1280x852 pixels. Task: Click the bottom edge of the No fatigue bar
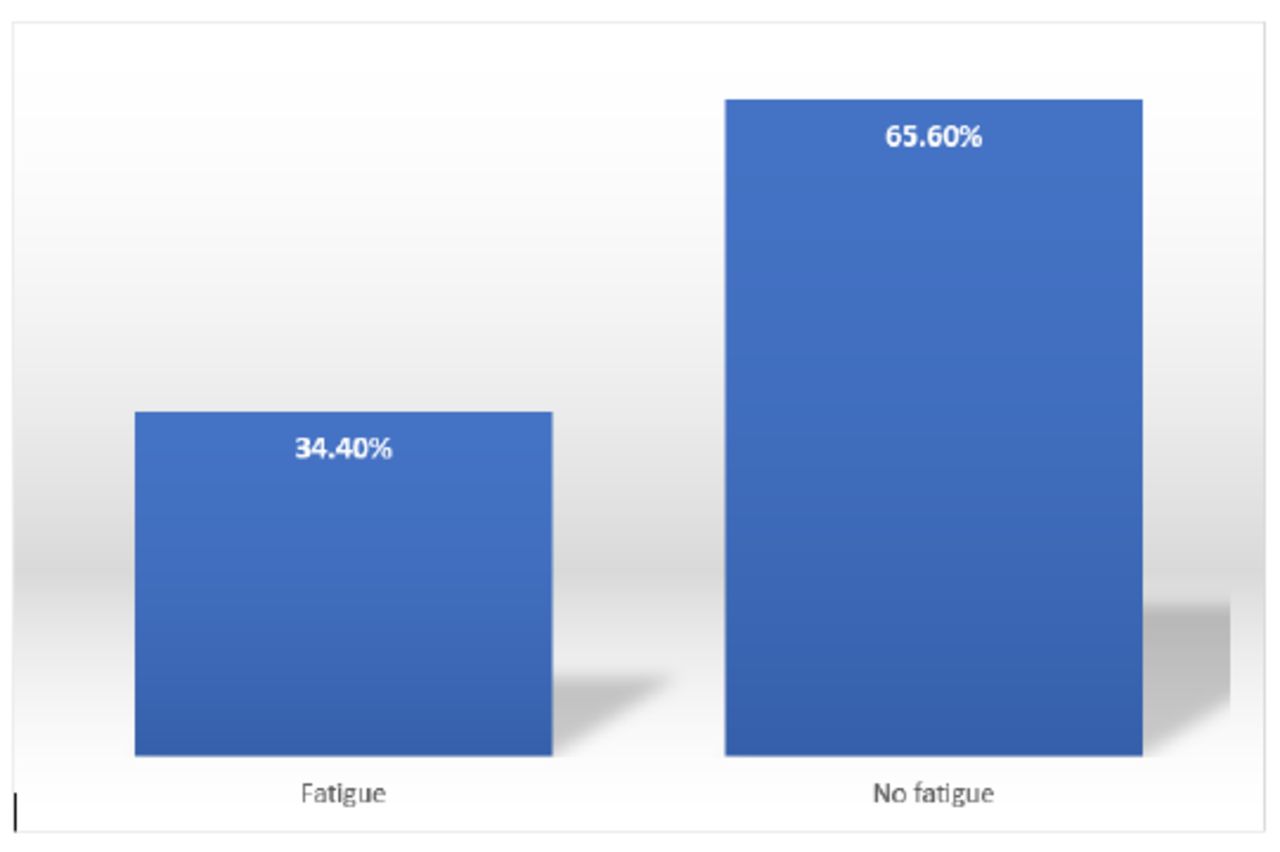click(x=933, y=755)
